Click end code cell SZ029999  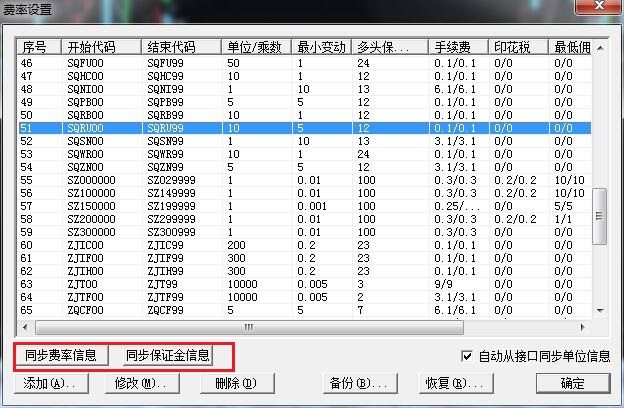tap(172, 180)
